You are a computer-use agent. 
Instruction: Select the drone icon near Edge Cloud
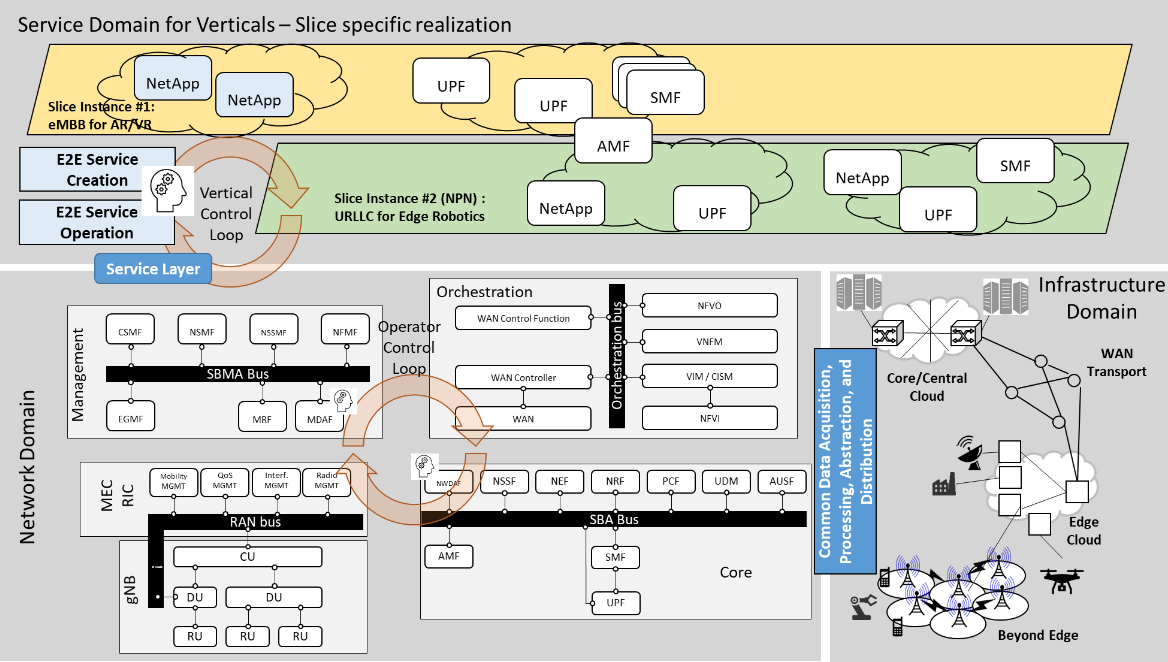click(x=1062, y=578)
